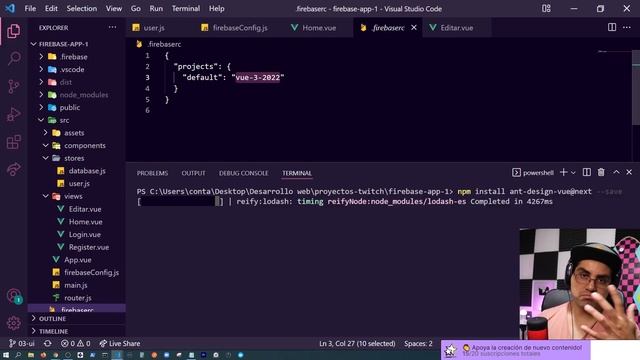Open the Go menu

coord(136,9)
